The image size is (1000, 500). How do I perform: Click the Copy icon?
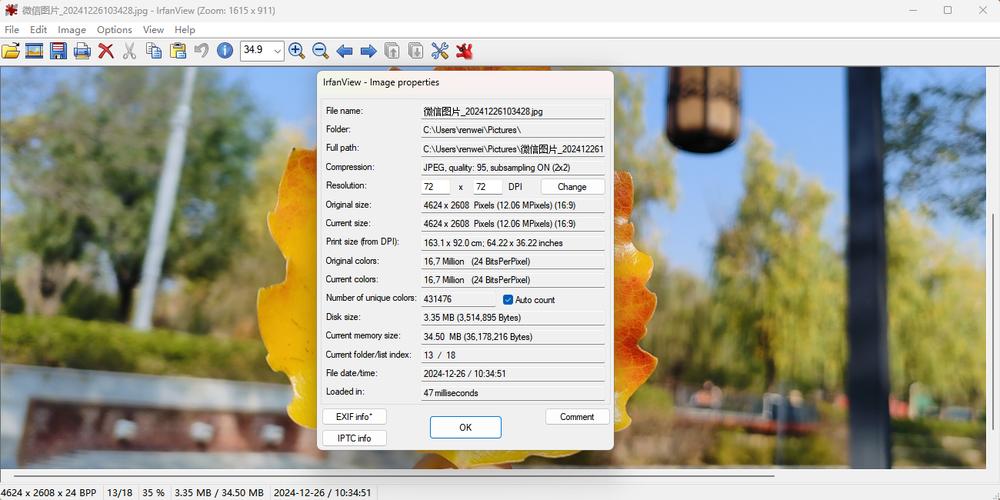(x=154, y=51)
